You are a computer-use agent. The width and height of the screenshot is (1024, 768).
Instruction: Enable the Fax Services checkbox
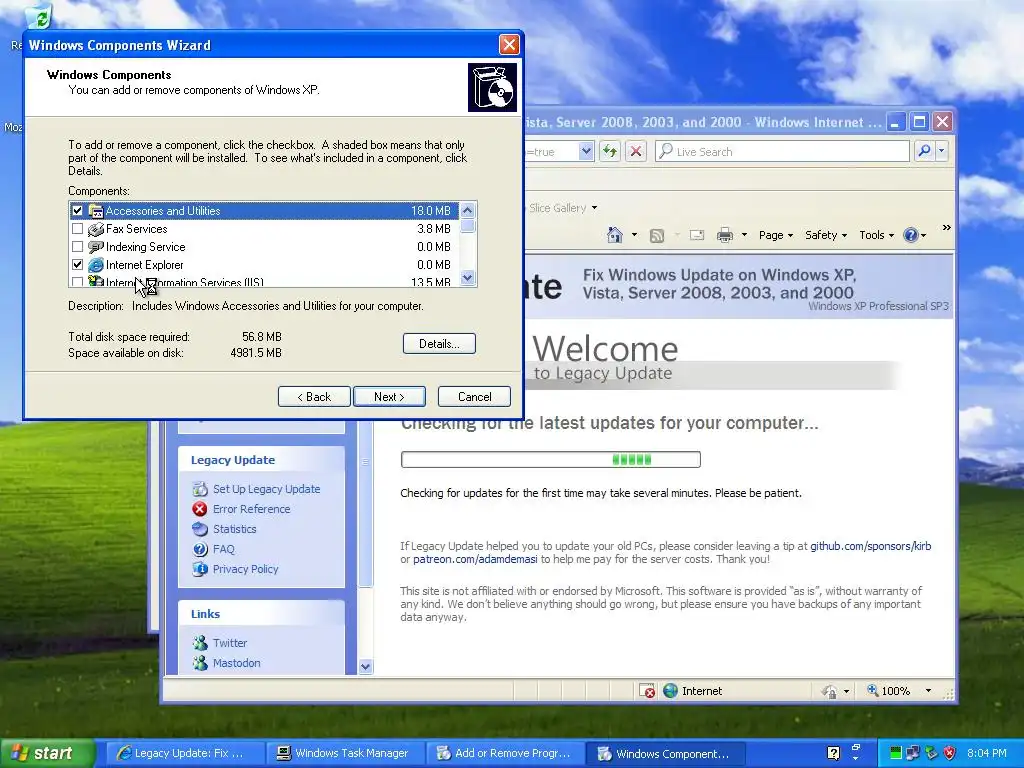coord(78,229)
